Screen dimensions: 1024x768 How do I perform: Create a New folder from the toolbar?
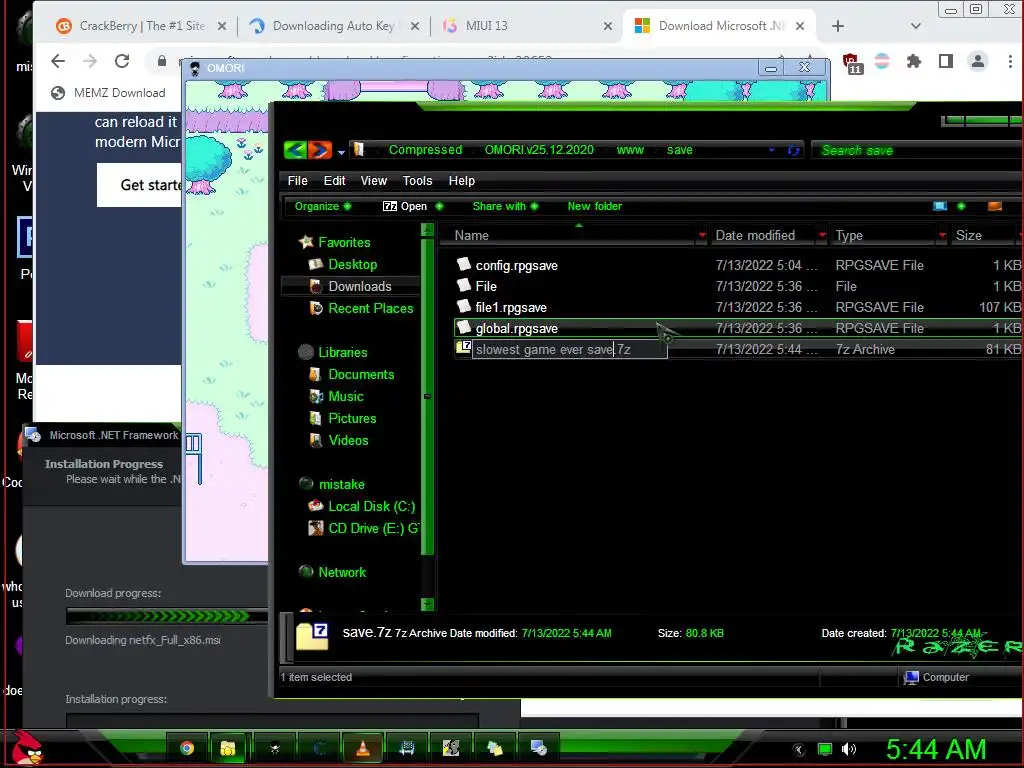click(x=594, y=206)
